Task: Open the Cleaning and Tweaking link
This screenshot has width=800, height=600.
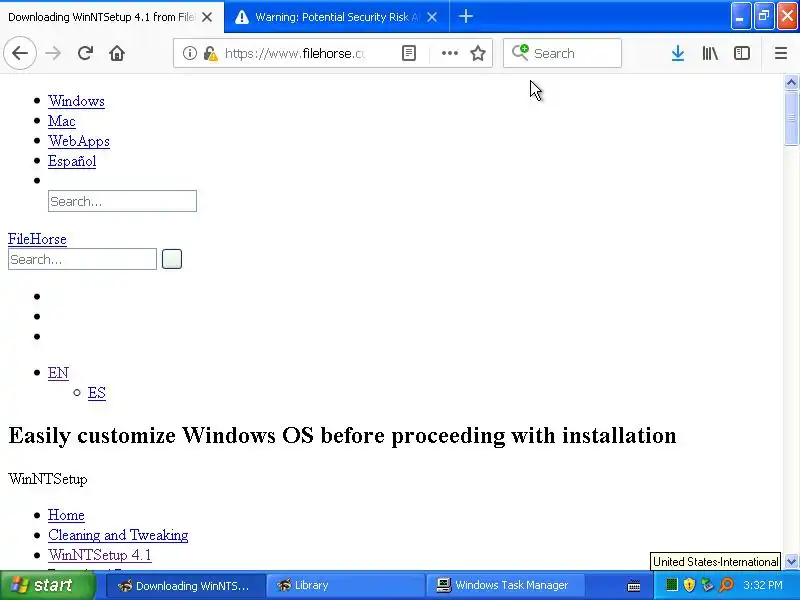Action: click(x=118, y=535)
